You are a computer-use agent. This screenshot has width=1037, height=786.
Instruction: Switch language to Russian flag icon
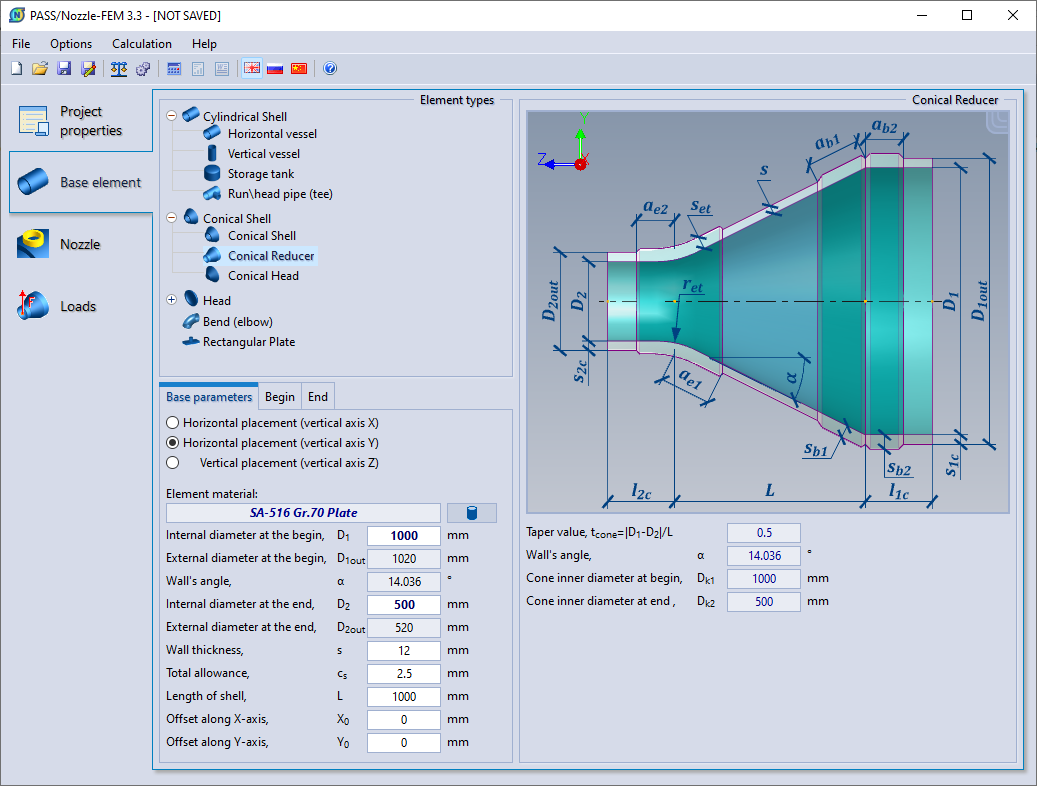(275, 68)
